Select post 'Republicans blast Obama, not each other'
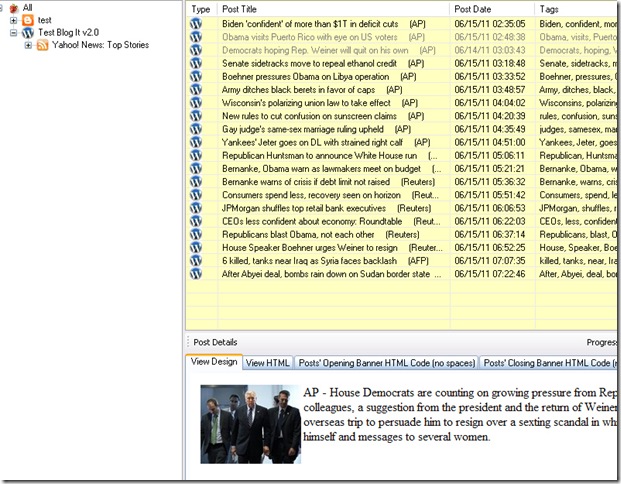The width and height of the screenshot is (621, 484). [x=320, y=234]
